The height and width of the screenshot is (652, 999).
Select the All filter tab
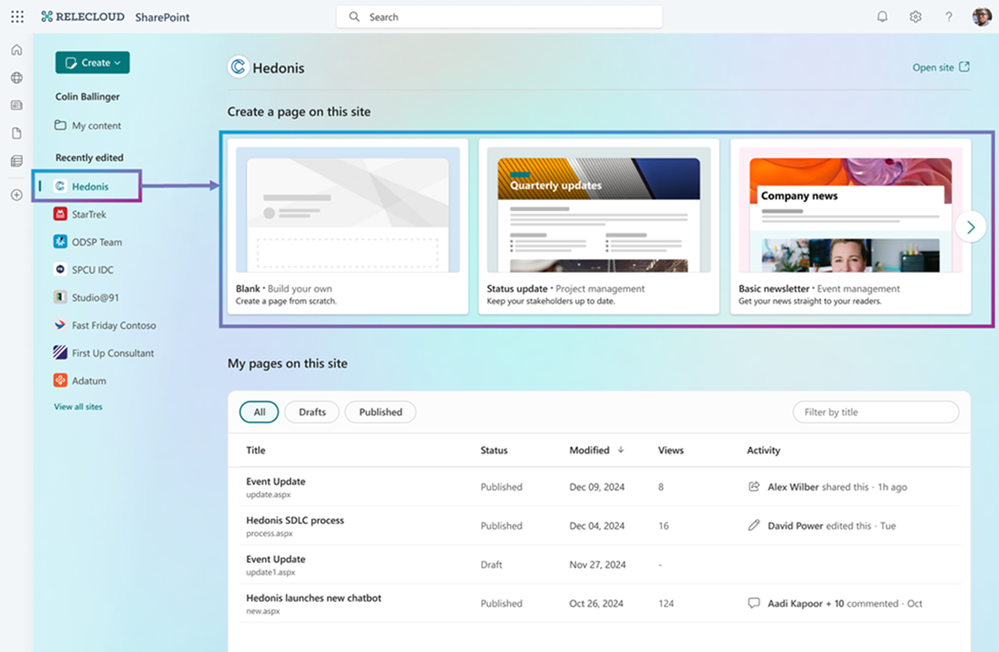point(259,412)
